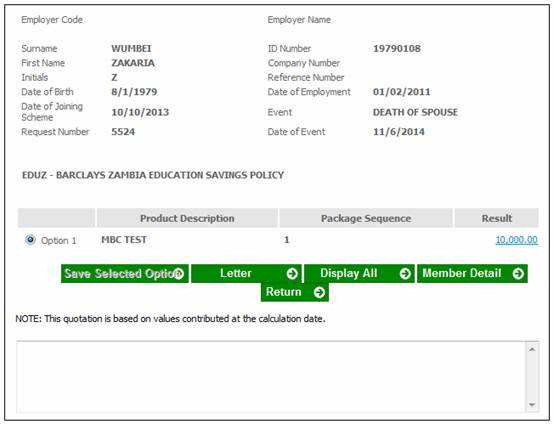Screen dimensions: 554x424
Task: Click the arrow icon on Save Selected Option
Action: [179, 273]
